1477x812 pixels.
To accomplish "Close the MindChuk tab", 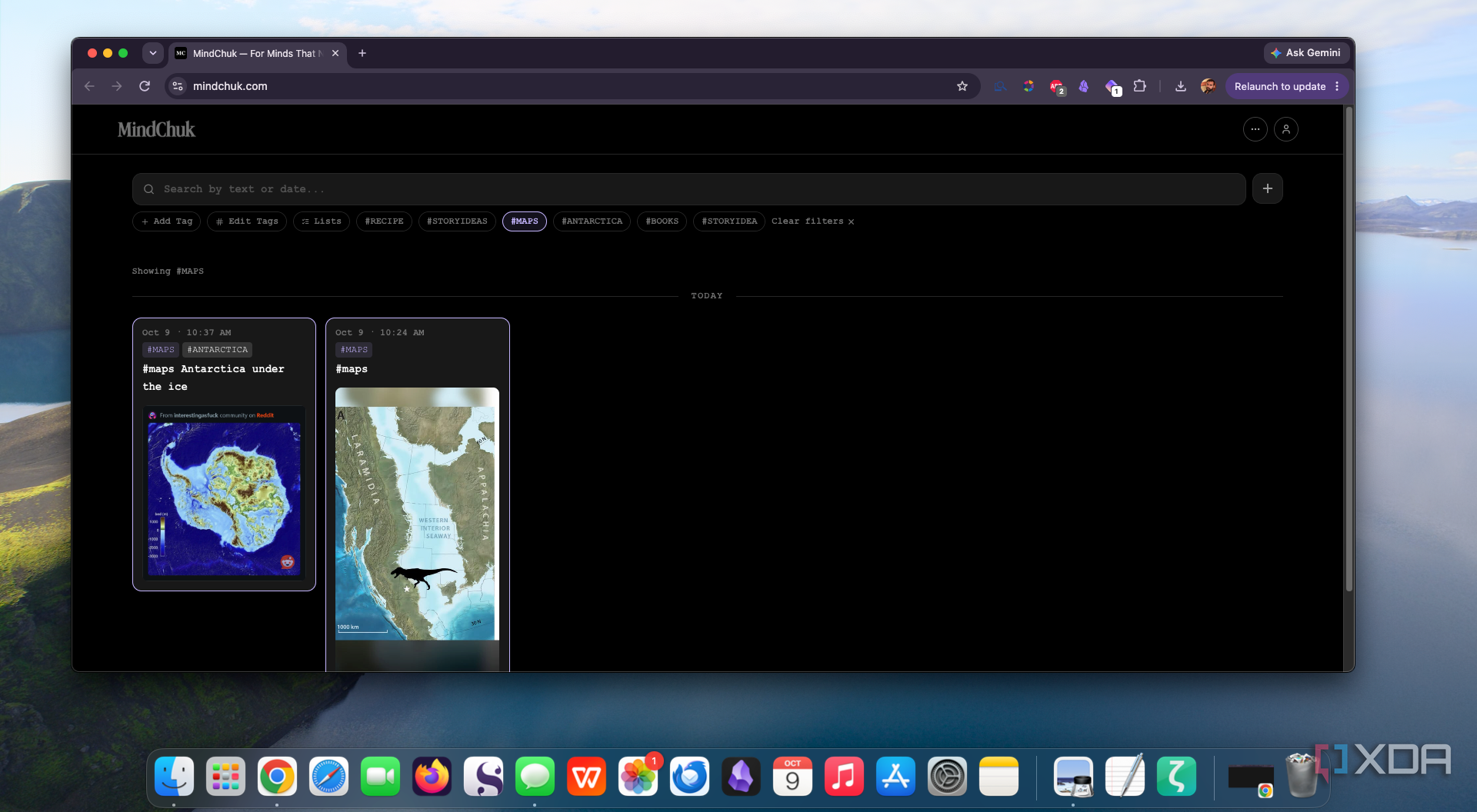I will [335, 53].
